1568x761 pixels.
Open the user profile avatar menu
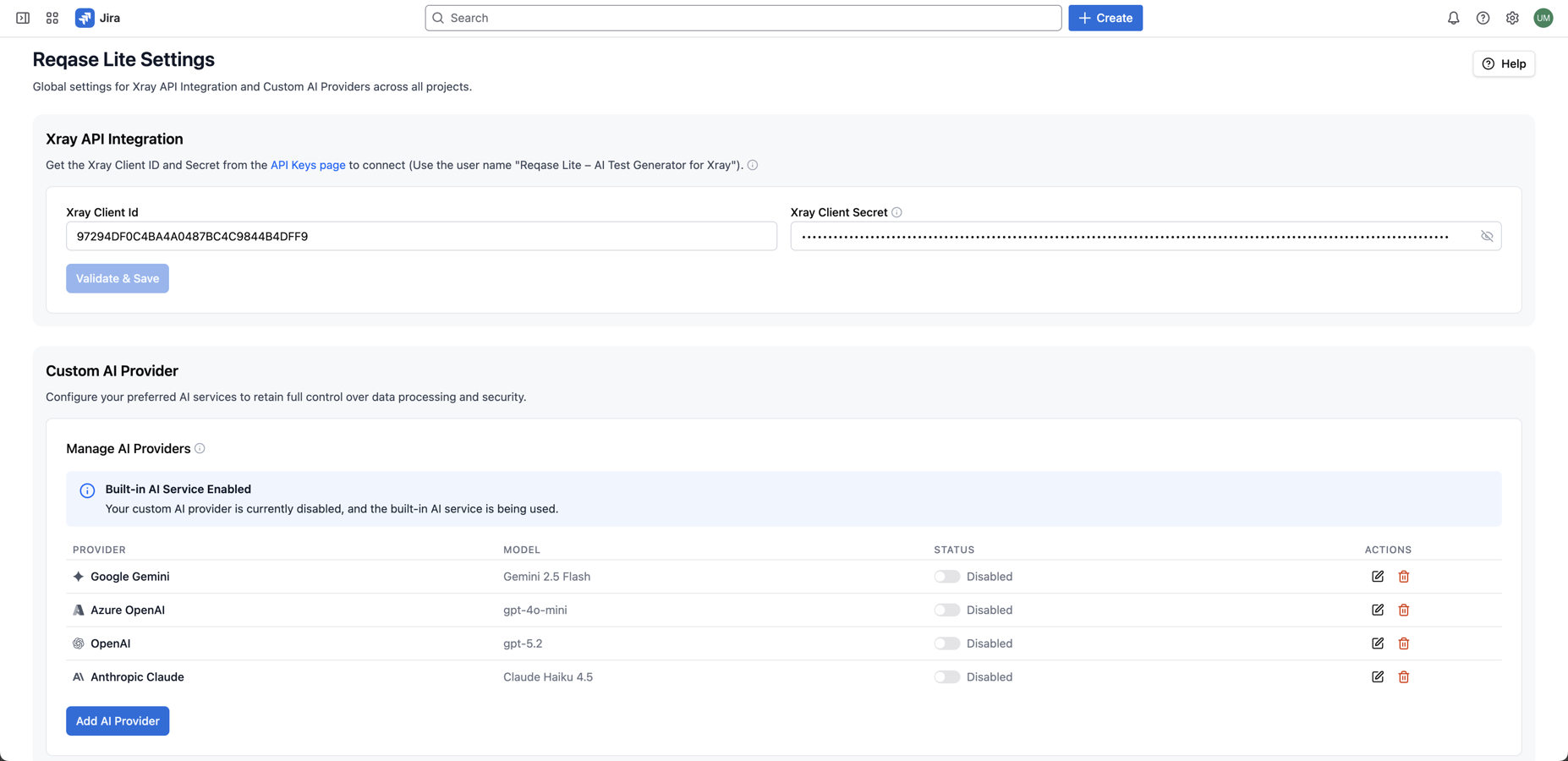[1543, 18]
